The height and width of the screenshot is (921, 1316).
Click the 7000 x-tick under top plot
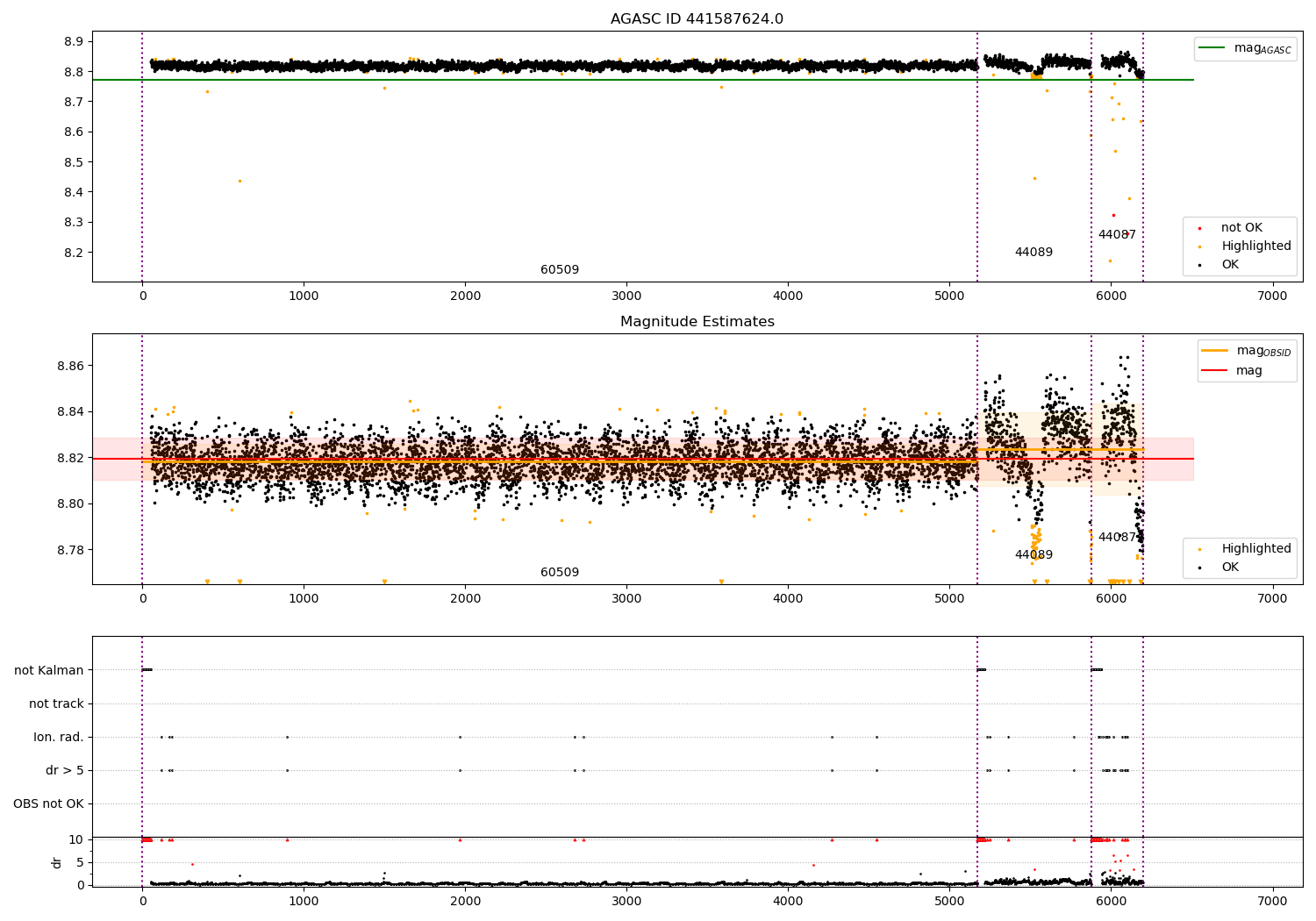point(1272,296)
